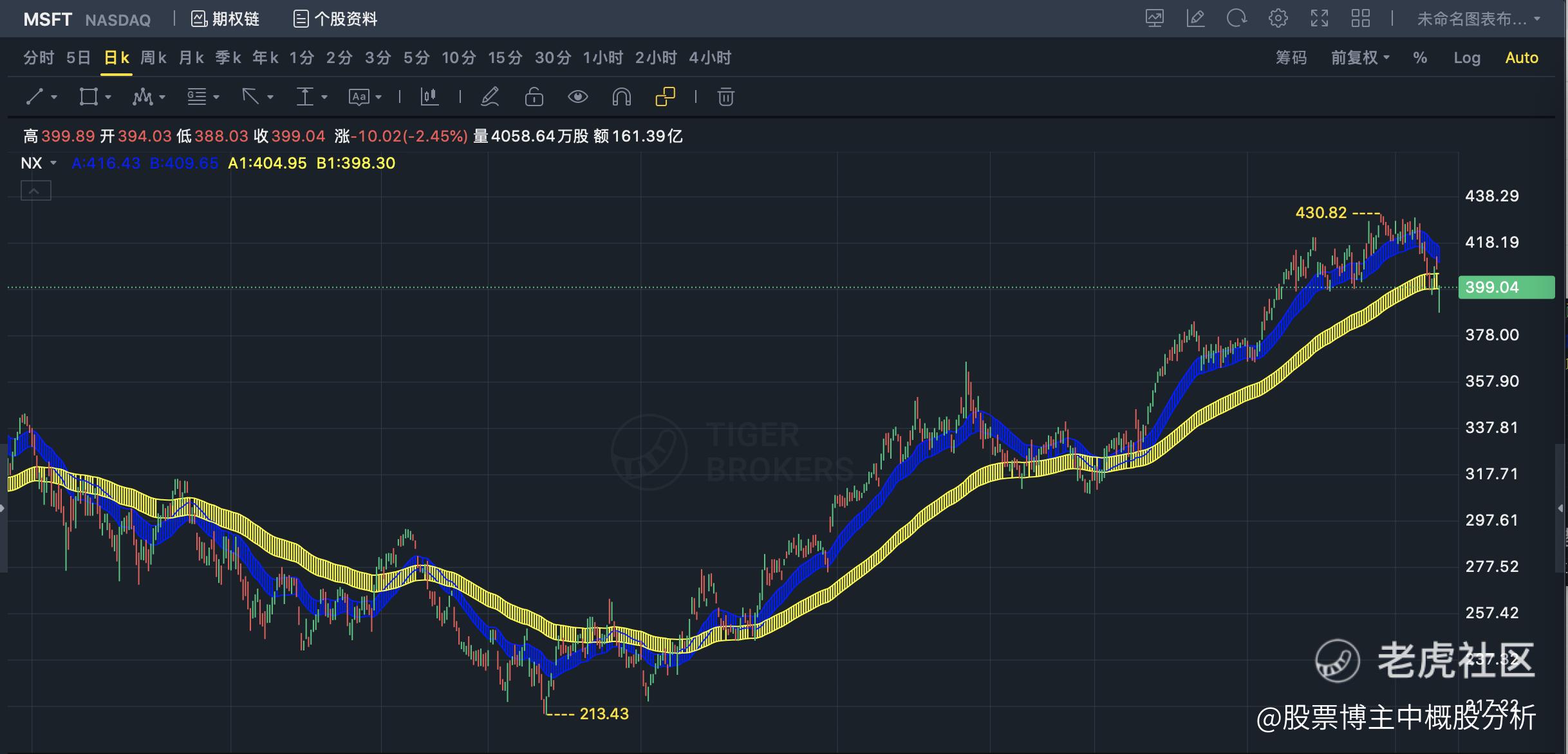This screenshot has width=1568, height=754.
Task: Enable the magnet snap tool
Action: coord(621,97)
